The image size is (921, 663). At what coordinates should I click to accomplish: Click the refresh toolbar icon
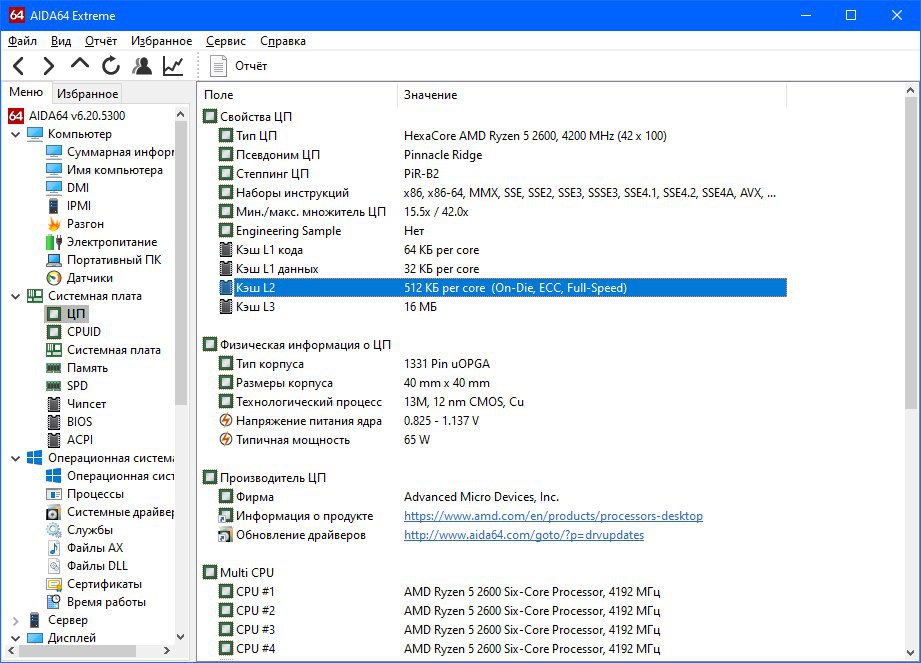110,66
